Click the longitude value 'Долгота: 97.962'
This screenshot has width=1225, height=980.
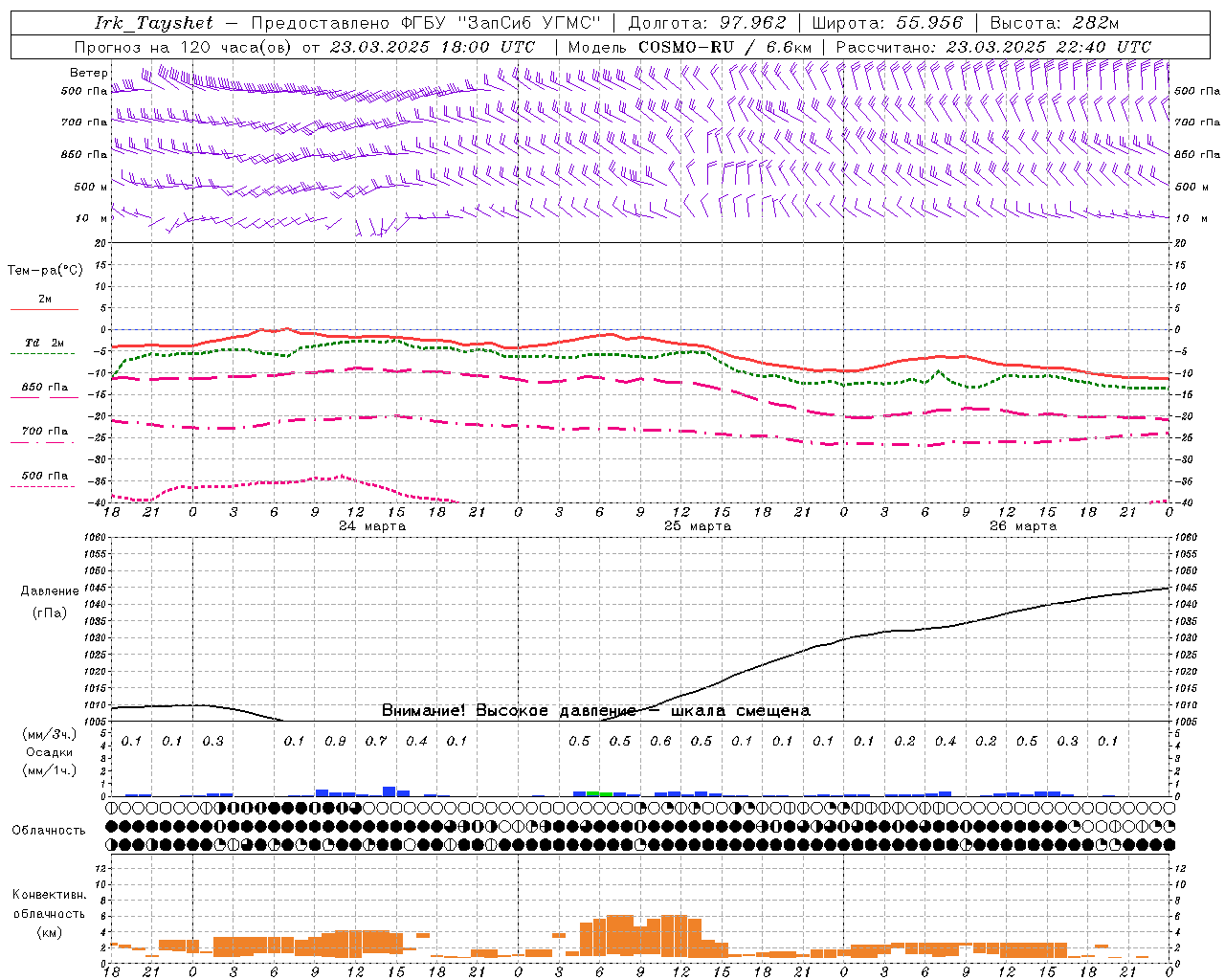coord(706,23)
